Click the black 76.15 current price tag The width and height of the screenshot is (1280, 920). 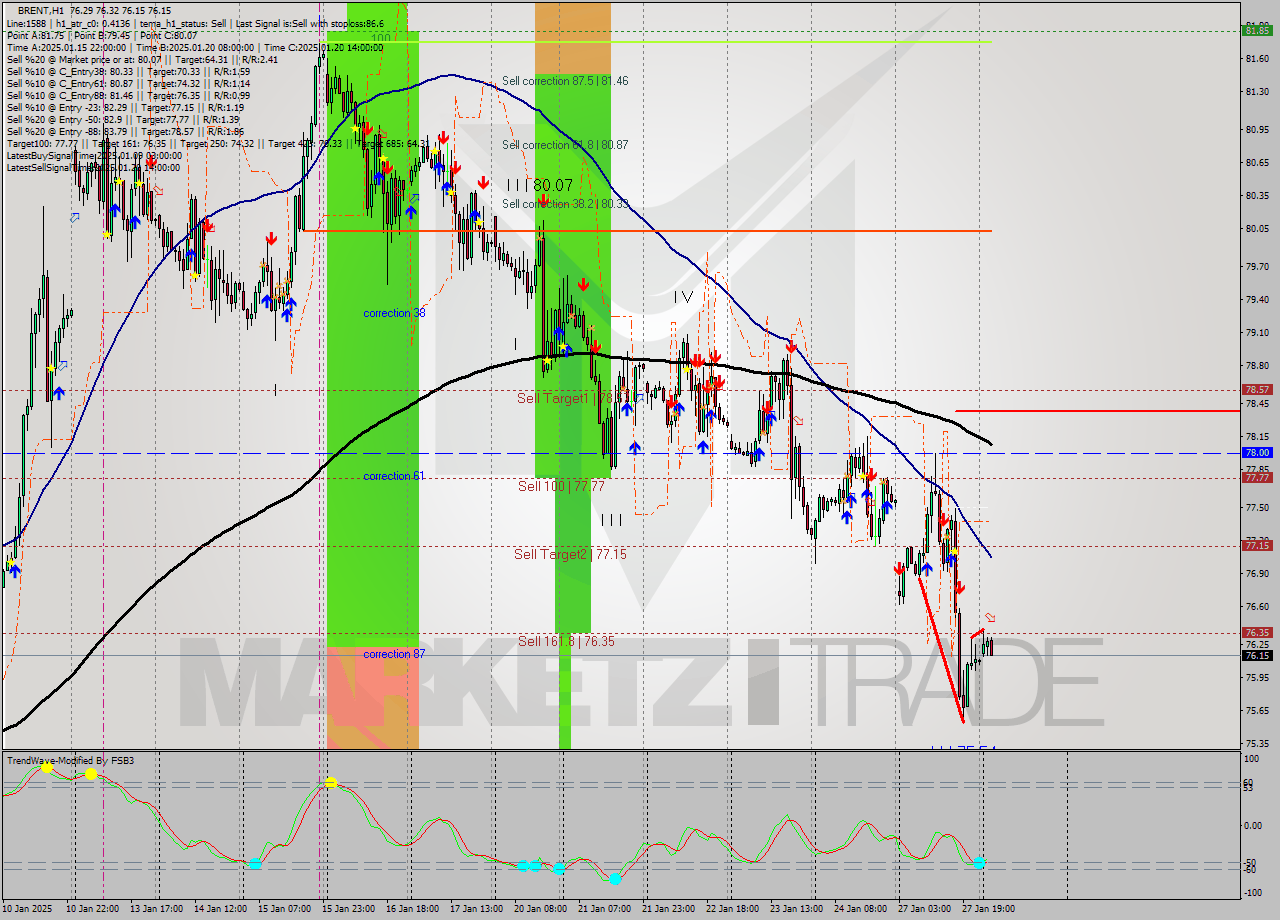[x=1257, y=656]
